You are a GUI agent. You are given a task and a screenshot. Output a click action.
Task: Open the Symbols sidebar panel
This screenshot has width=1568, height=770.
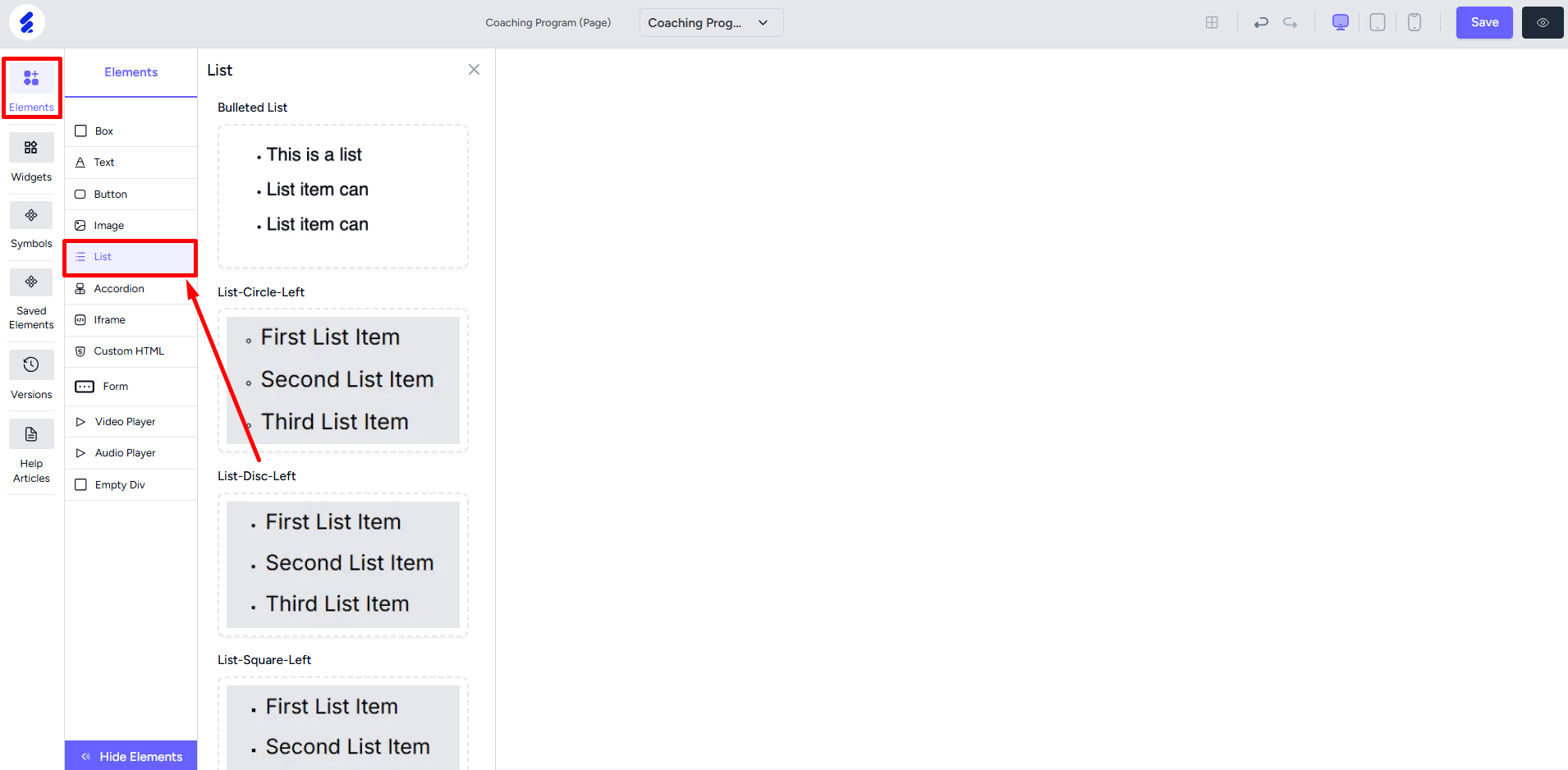[31, 226]
